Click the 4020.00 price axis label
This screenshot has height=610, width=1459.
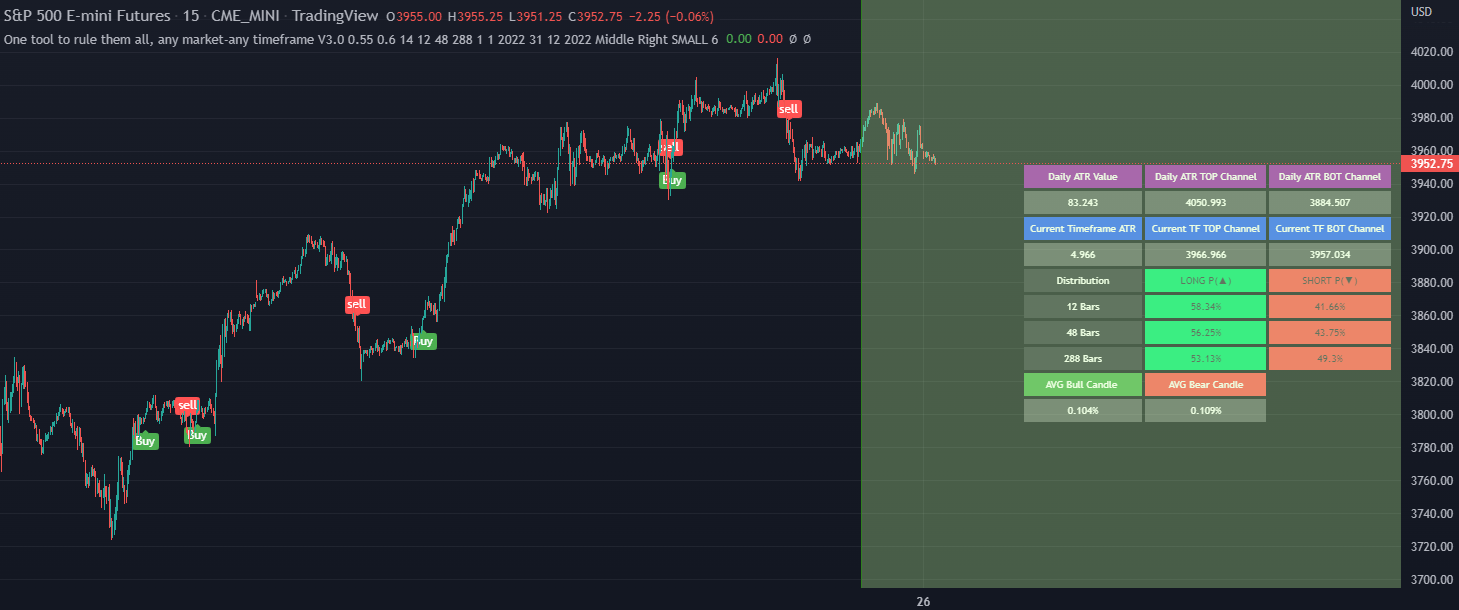pyautogui.click(x=1431, y=52)
